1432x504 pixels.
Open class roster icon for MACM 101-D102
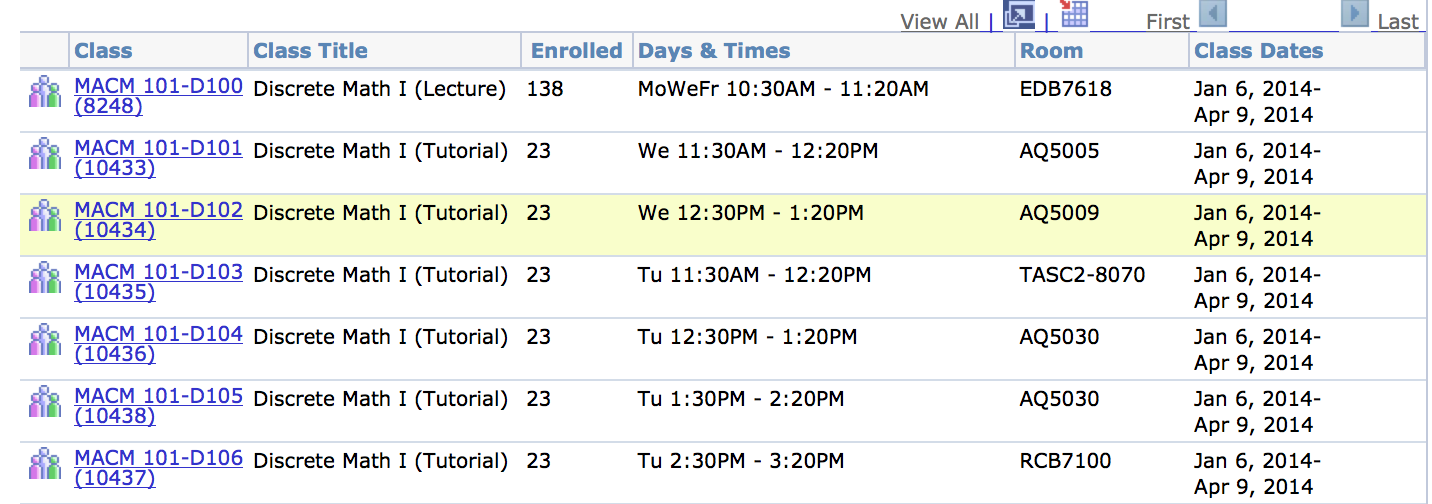click(45, 216)
